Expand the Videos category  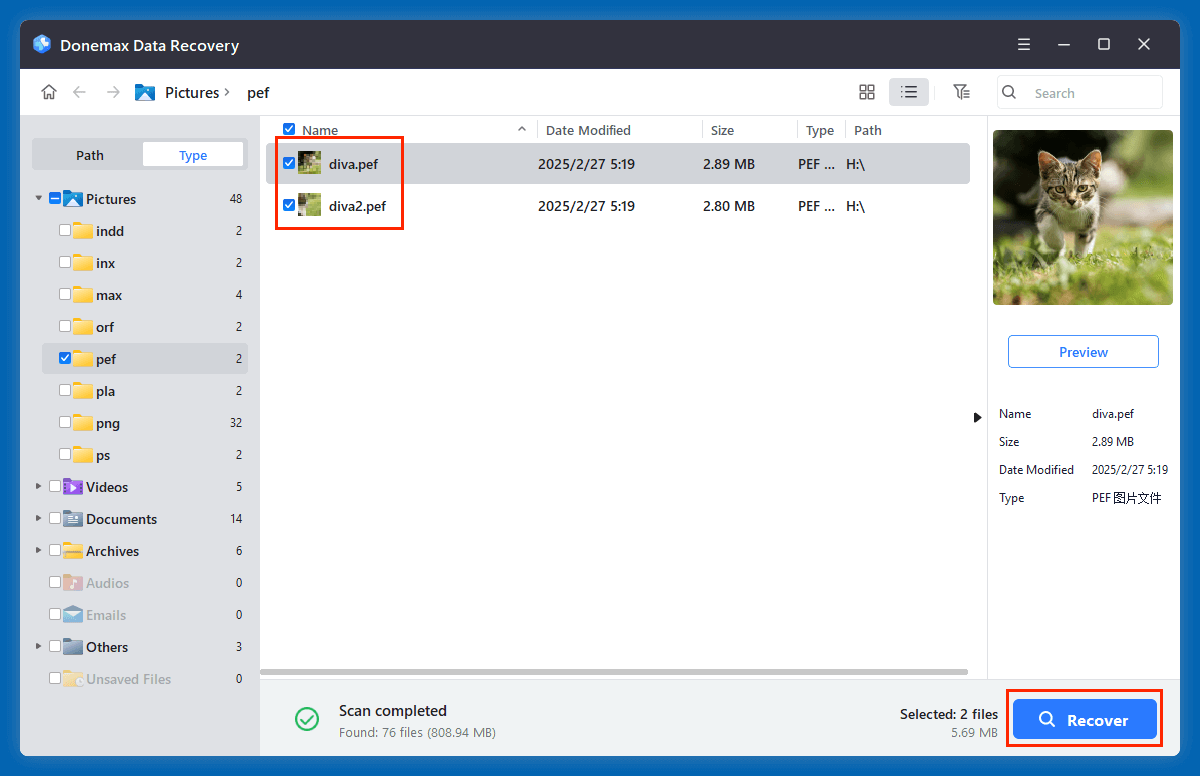point(38,486)
